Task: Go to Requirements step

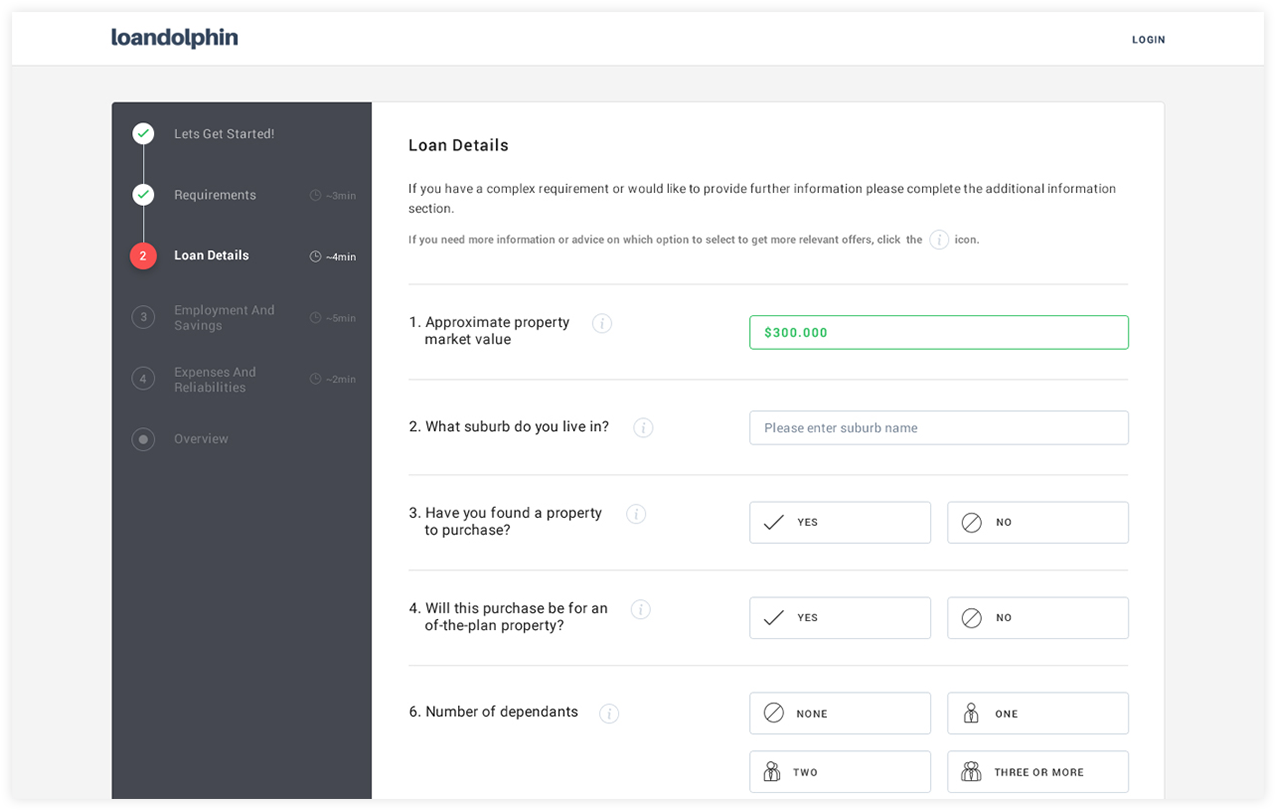Action: click(x=215, y=195)
